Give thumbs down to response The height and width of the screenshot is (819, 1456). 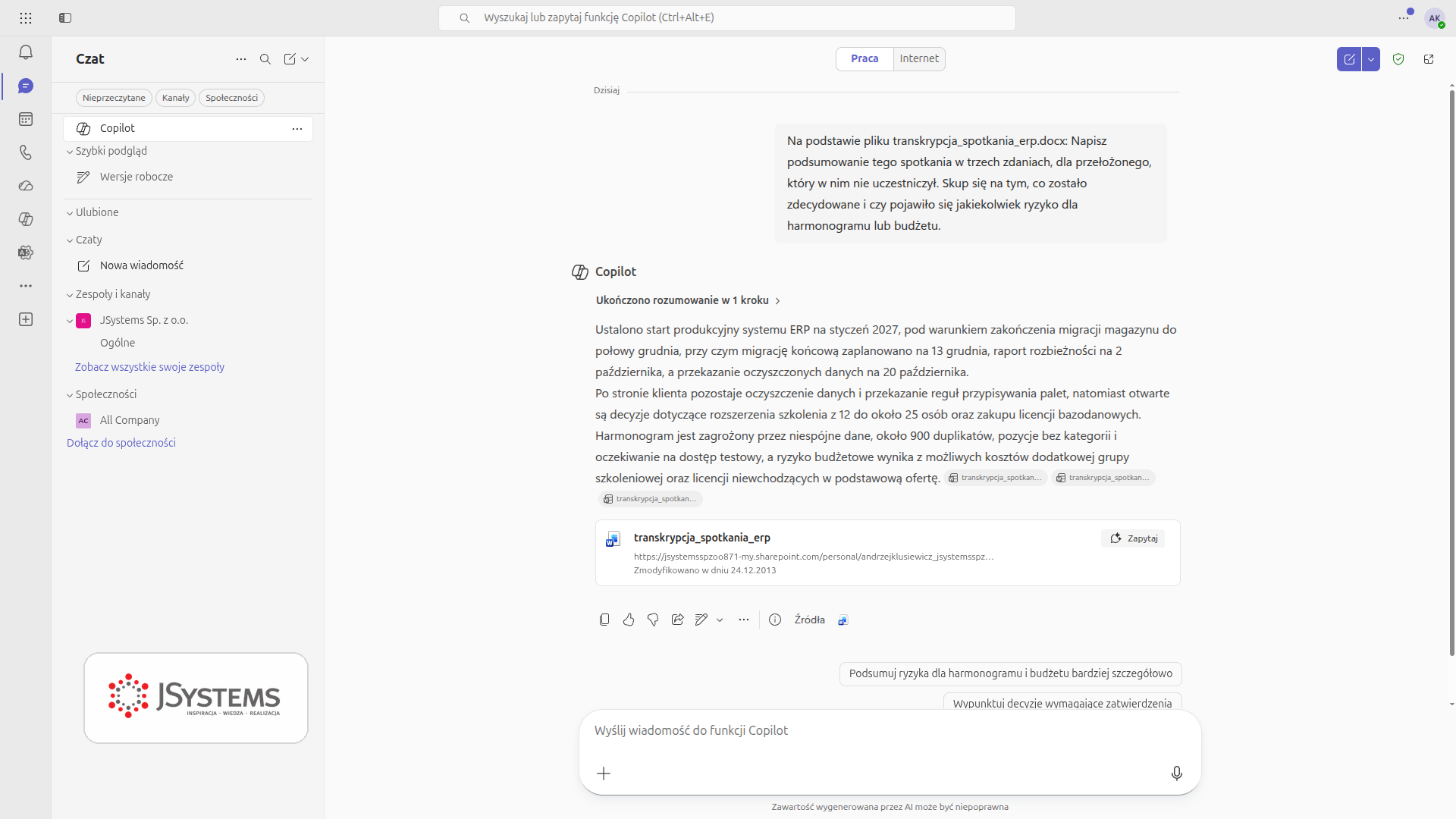pyautogui.click(x=653, y=620)
